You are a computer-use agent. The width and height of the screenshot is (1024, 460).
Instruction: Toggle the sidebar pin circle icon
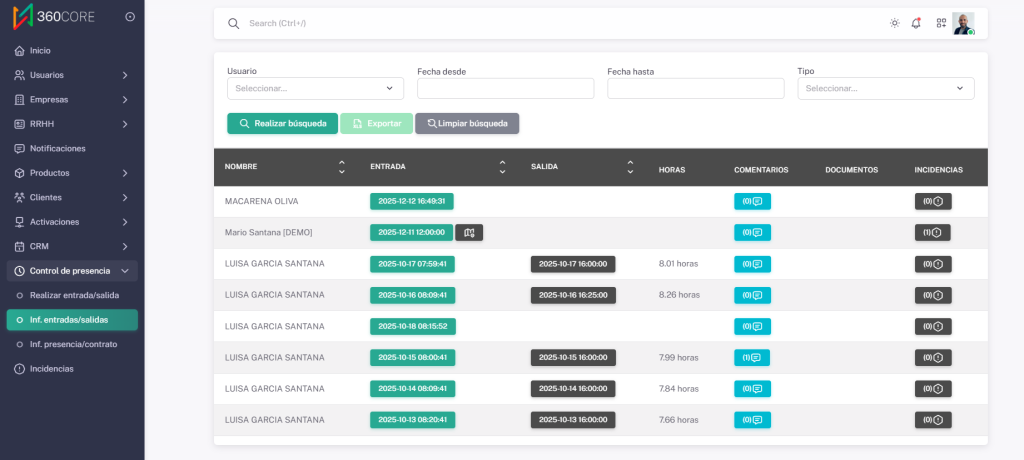click(x=130, y=17)
